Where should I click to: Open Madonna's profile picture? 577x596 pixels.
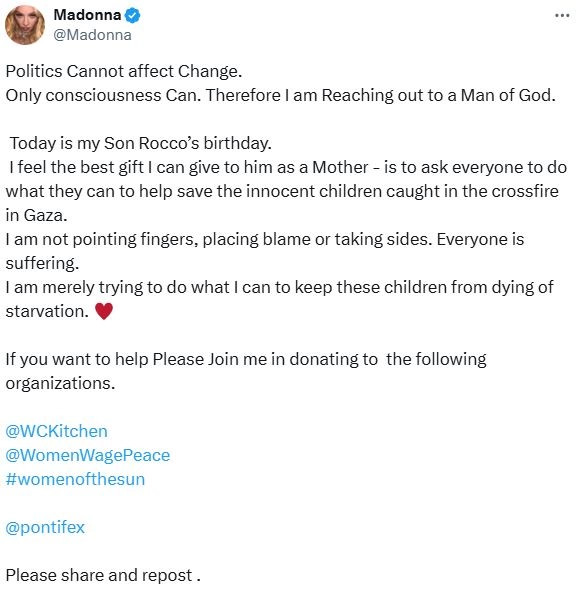point(25,25)
